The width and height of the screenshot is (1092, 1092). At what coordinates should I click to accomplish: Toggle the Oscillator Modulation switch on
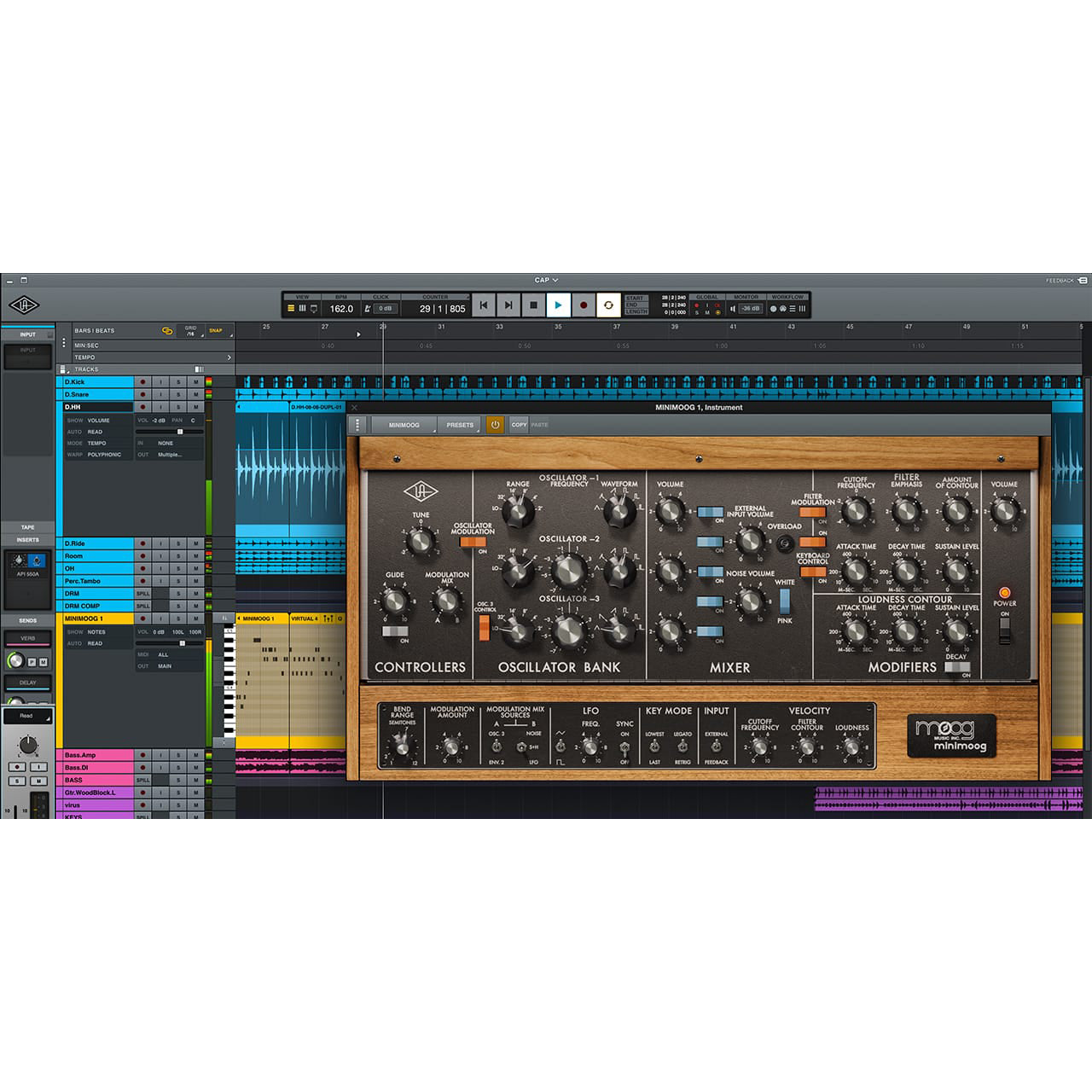[473, 543]
